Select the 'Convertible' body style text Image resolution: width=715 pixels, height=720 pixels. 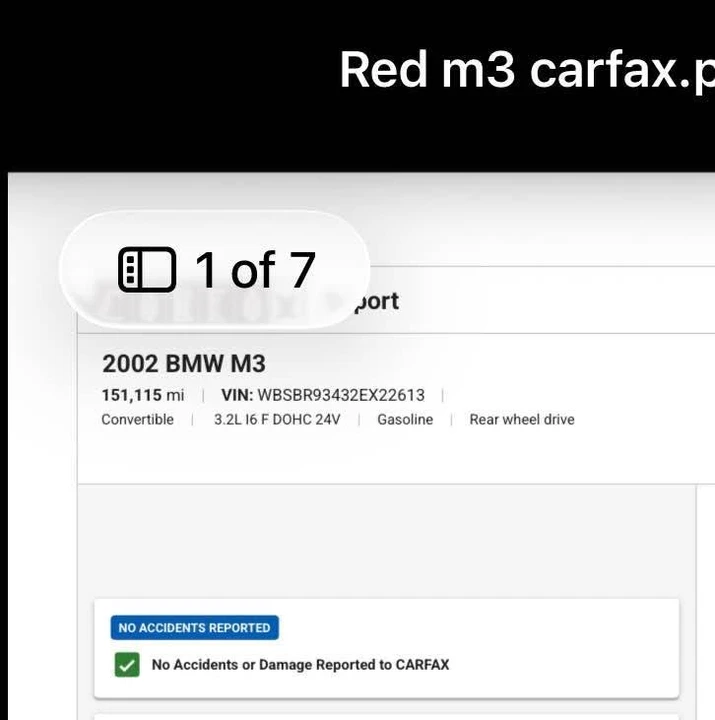click(137, 419)
